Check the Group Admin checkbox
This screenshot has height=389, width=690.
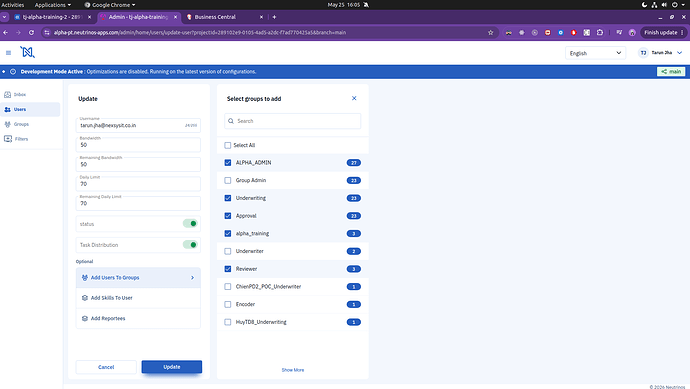pyautogui.click(x=228, y=180)
